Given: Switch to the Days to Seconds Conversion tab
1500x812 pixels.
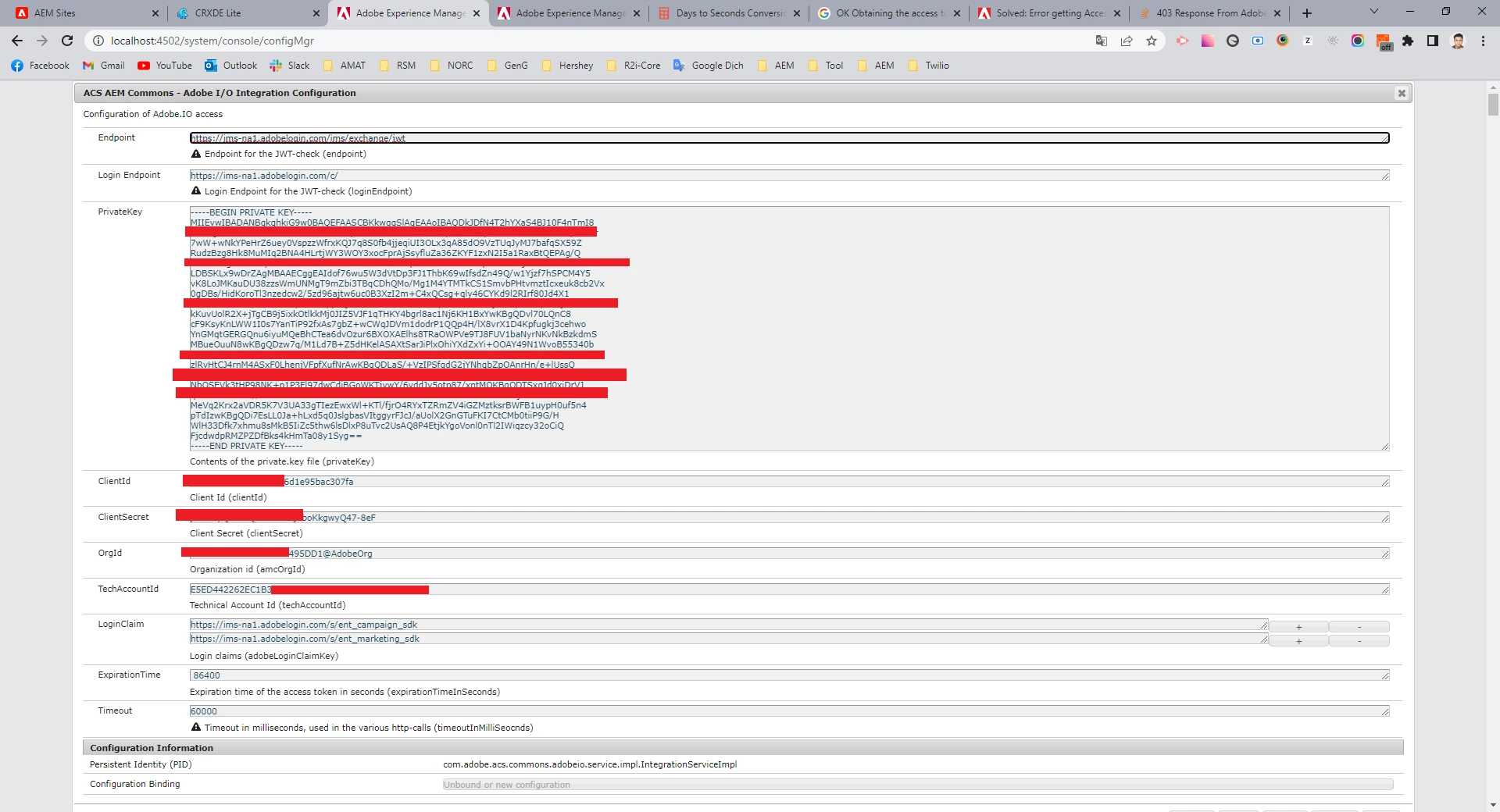Looking at the screenshot, I should (730, 13).
